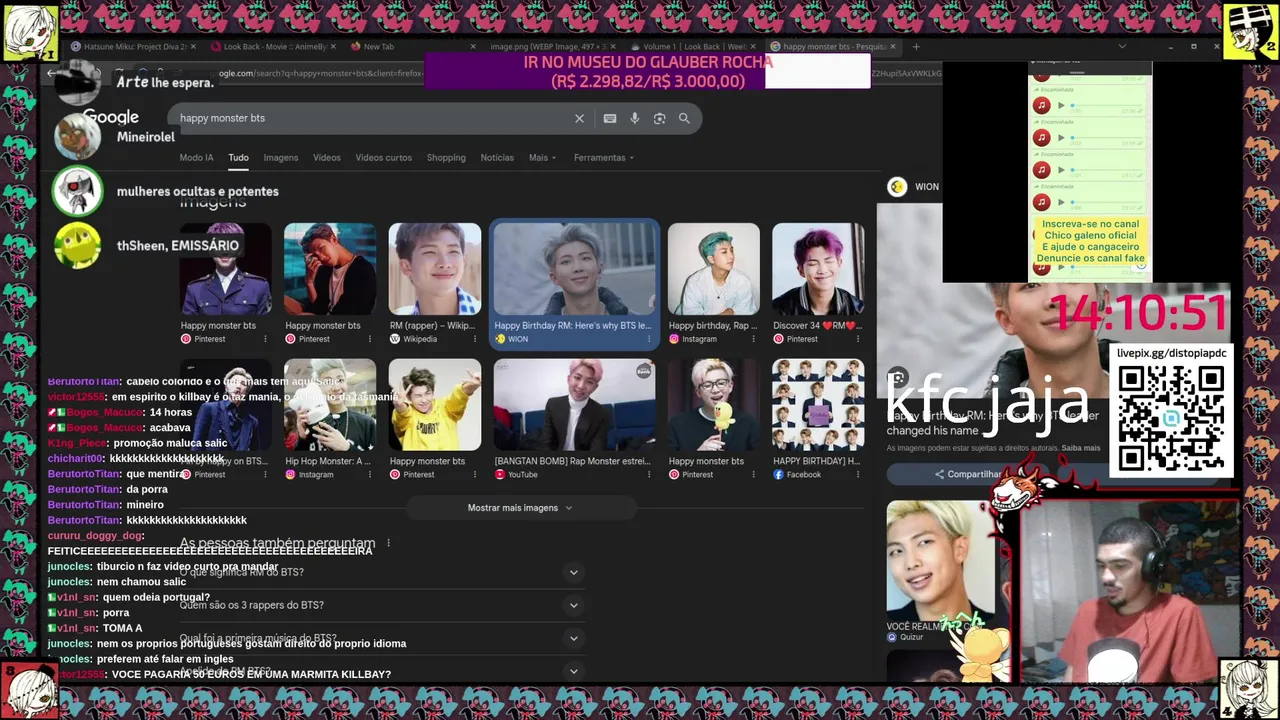
Task: Start voice search with the microphone icon
Action: pyautogui.click(x=634, y=118)
